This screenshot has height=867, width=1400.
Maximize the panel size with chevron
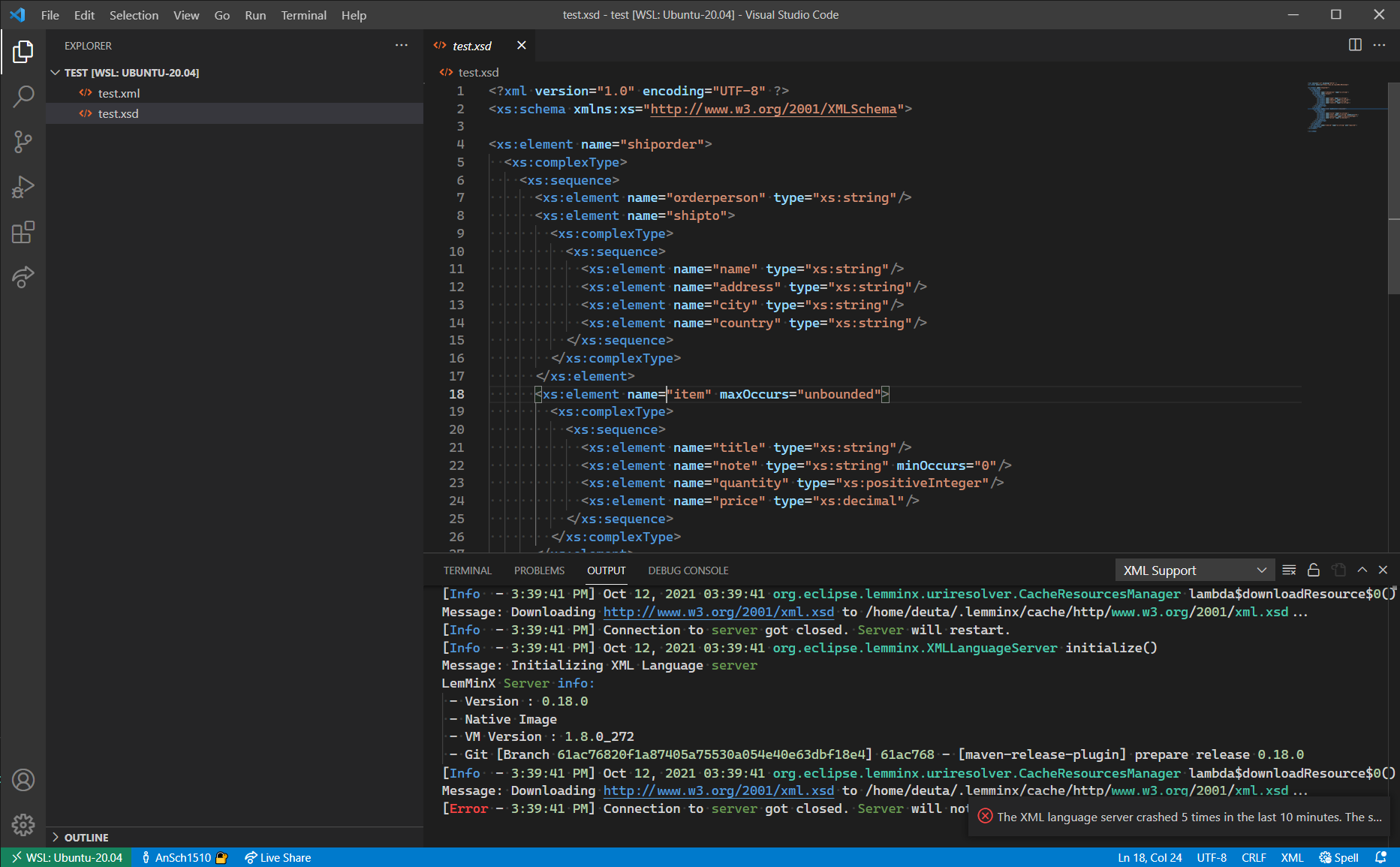(x=1362, y=570)
